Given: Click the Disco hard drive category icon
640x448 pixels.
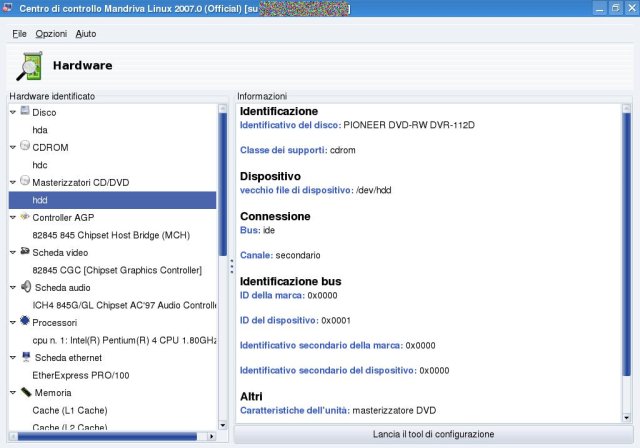Looking at the screenshot, I should pyautogui.click(x=25, y=111).
